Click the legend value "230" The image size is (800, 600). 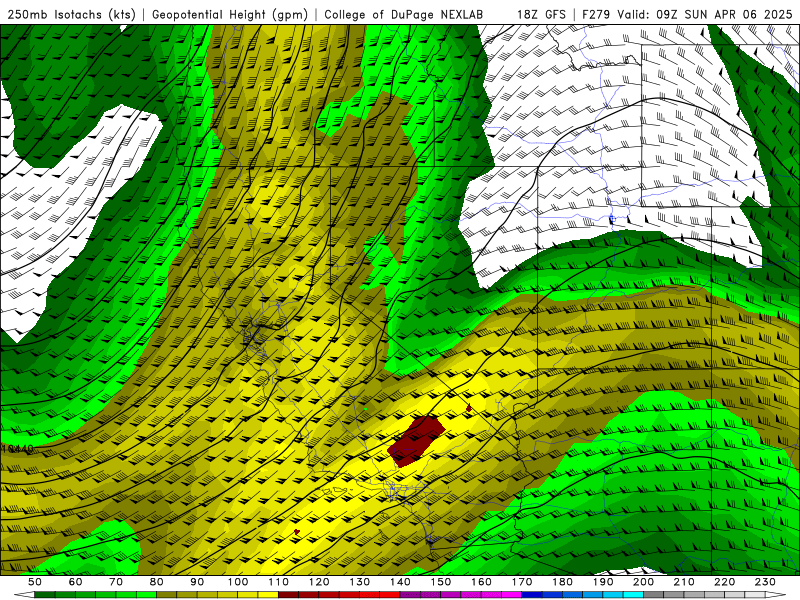[766, 582]
